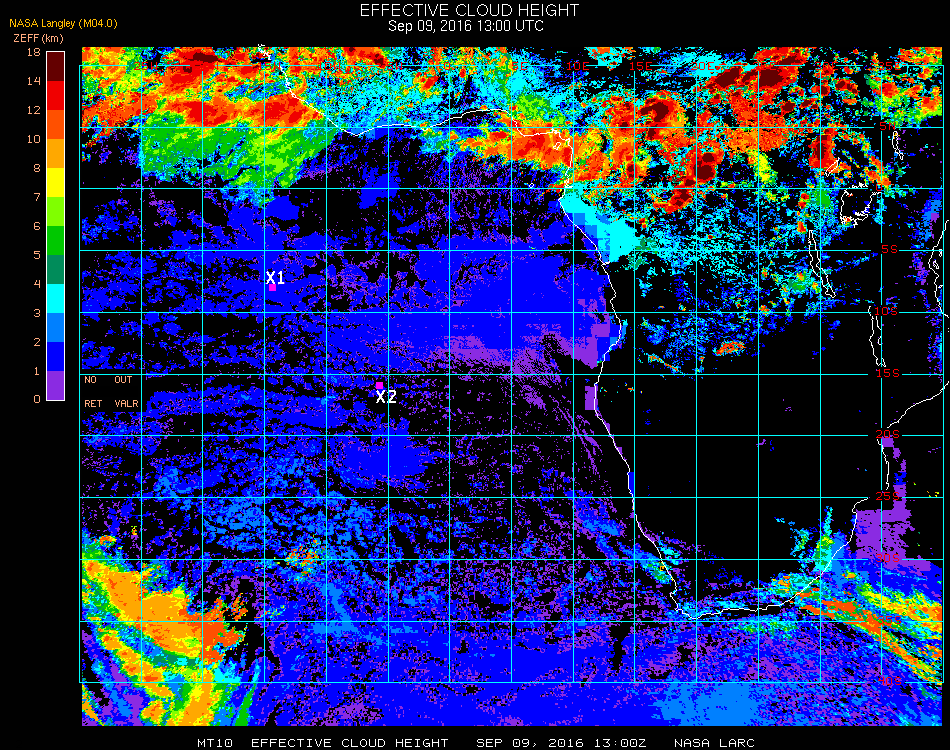Click the '15S' latitude label
950x750 pixels.
(x=888, y=373)
